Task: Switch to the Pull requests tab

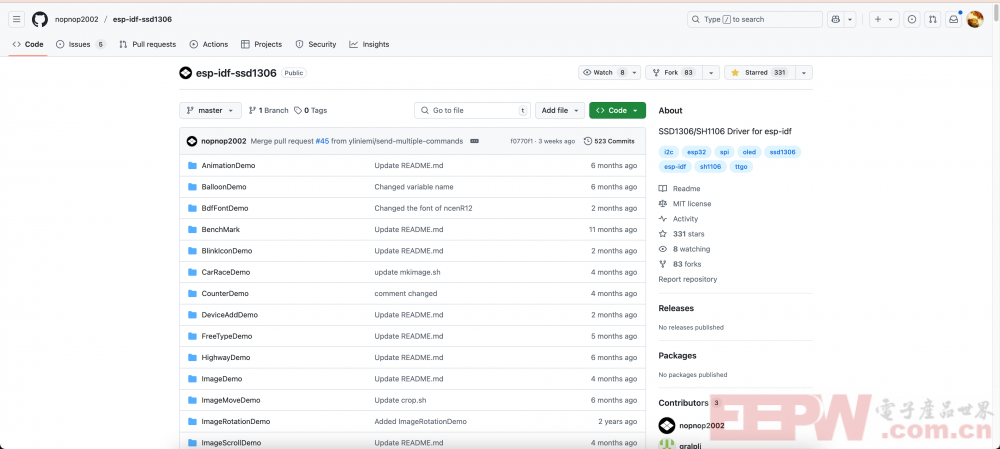Action: tap(147, 44)
